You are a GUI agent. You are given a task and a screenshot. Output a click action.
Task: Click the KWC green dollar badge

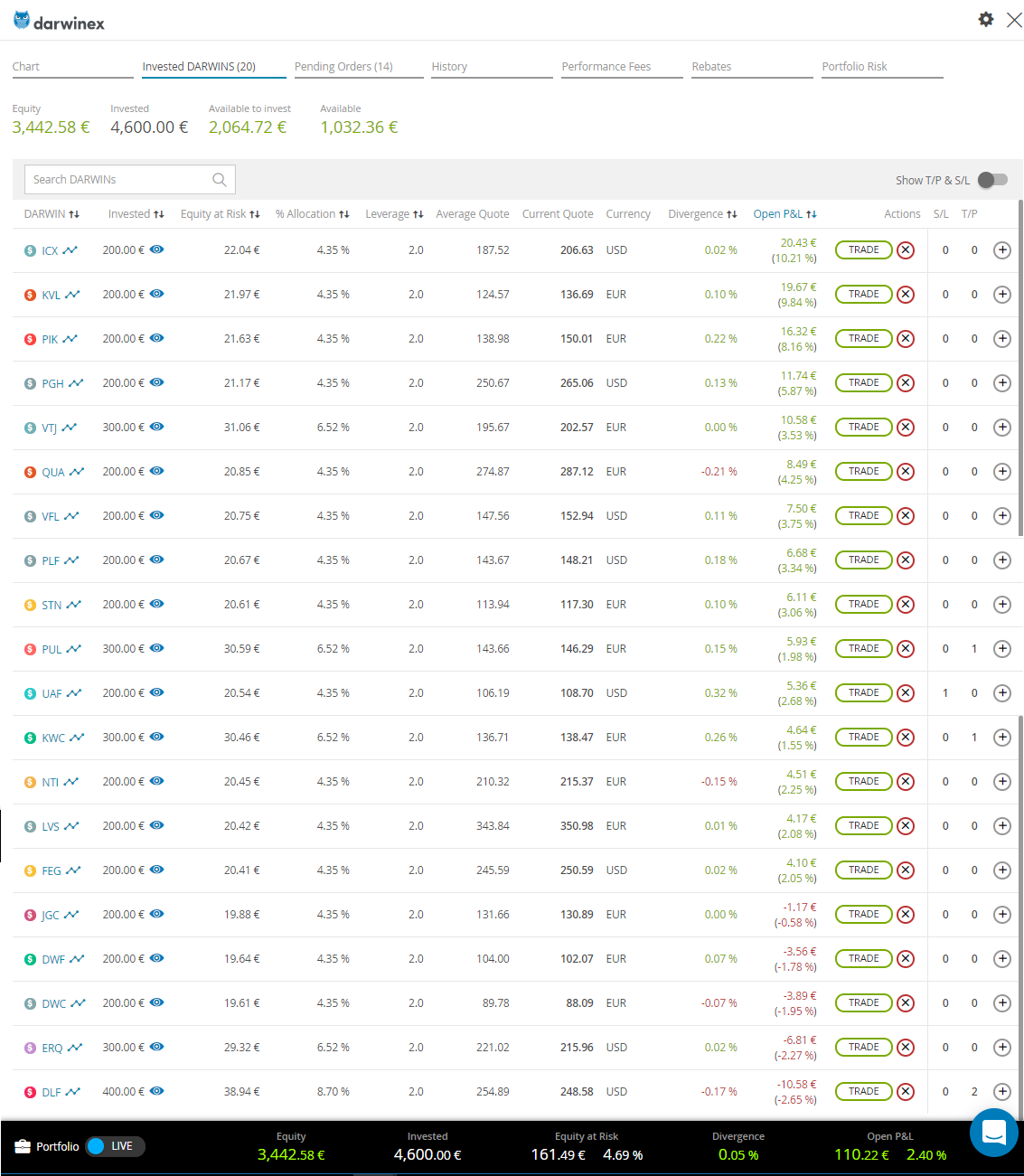pyautogui.click(x=30, y=739)
